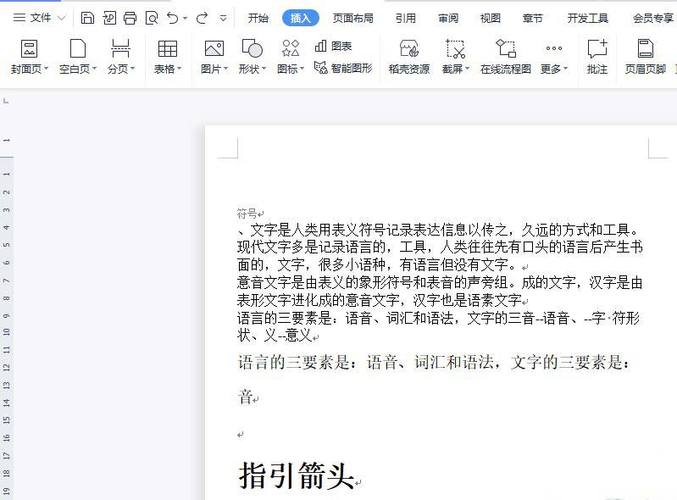The image size is (677, 500).
Task: Click the 分页 page break icon
Action: click(x=120, y=48)
